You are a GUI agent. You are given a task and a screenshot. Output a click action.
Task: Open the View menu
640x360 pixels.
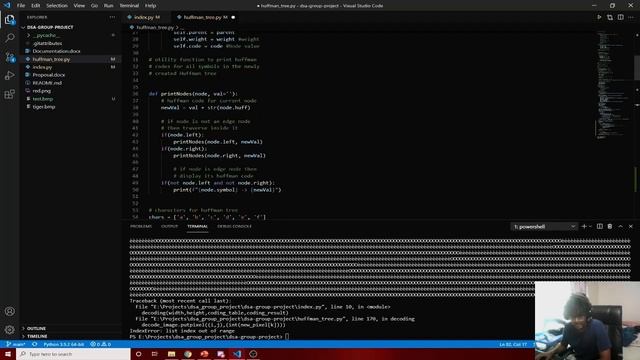click(x=79, y=6)
